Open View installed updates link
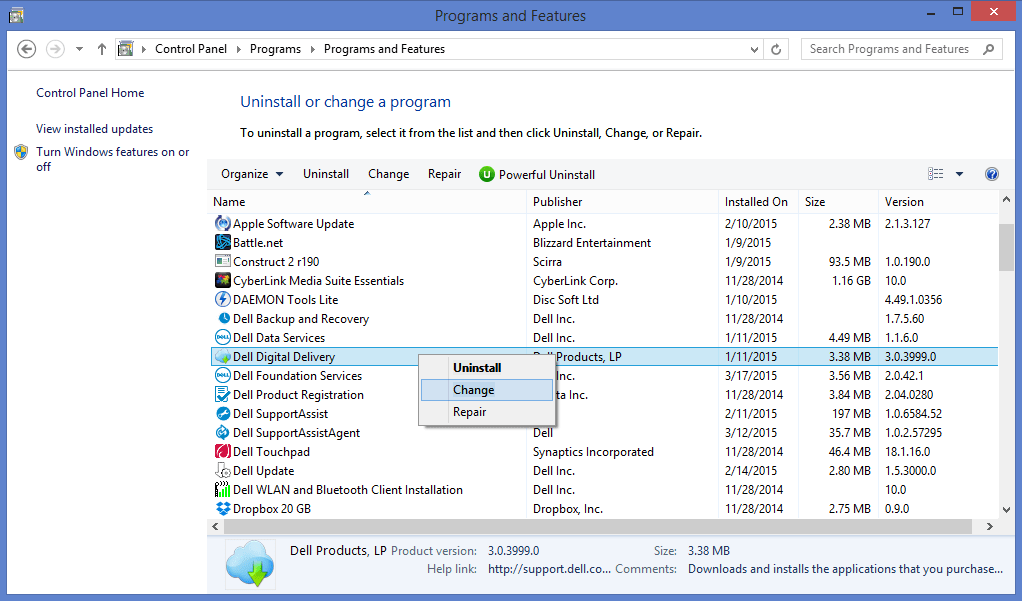Image resolution: width=1022 pixels, height=601 pixels. 94,129
